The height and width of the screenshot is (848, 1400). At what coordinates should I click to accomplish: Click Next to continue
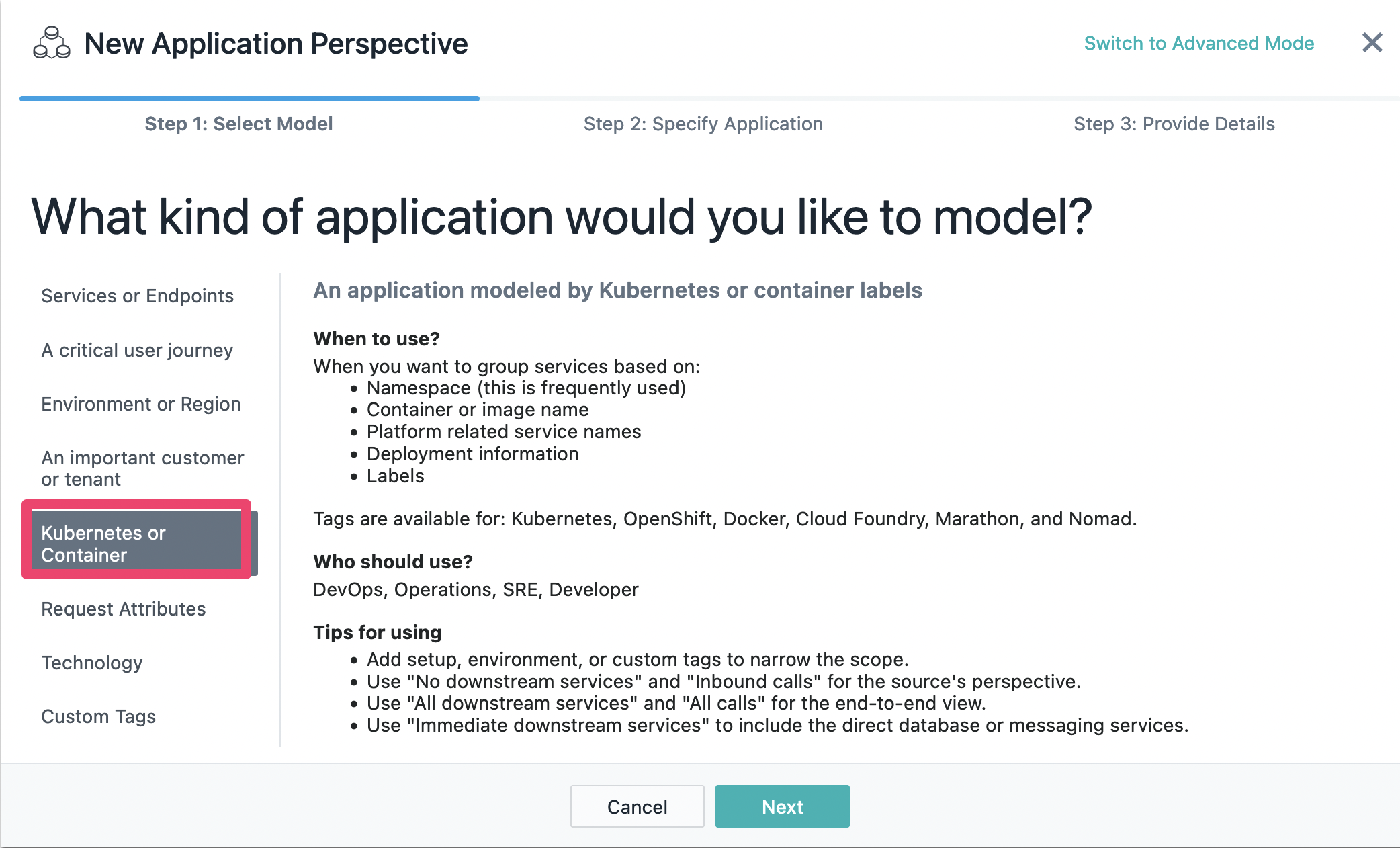tap(782, 806)
